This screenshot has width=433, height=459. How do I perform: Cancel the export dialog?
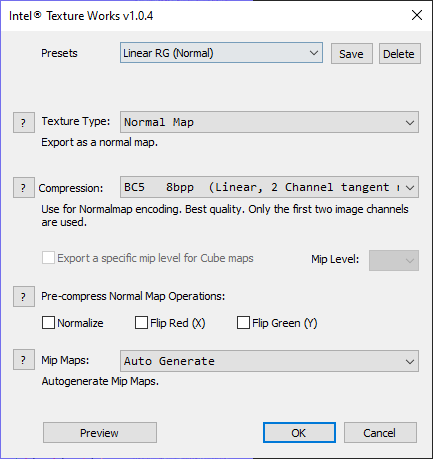(380, 433)
